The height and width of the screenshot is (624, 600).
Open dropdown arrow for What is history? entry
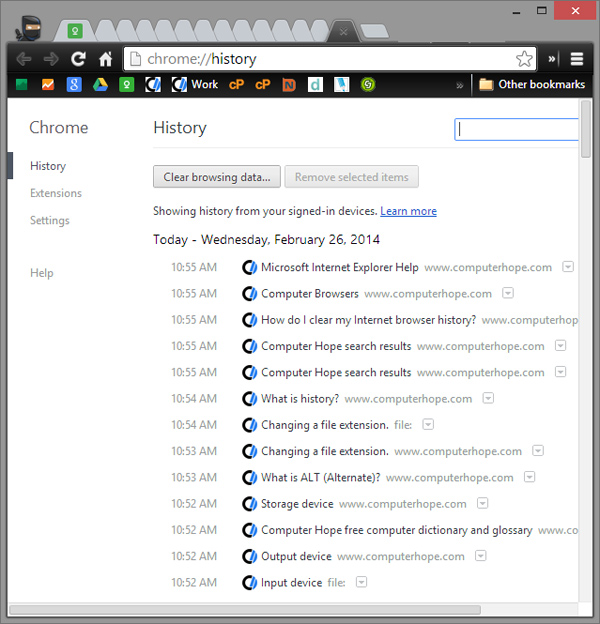[488, 398]
